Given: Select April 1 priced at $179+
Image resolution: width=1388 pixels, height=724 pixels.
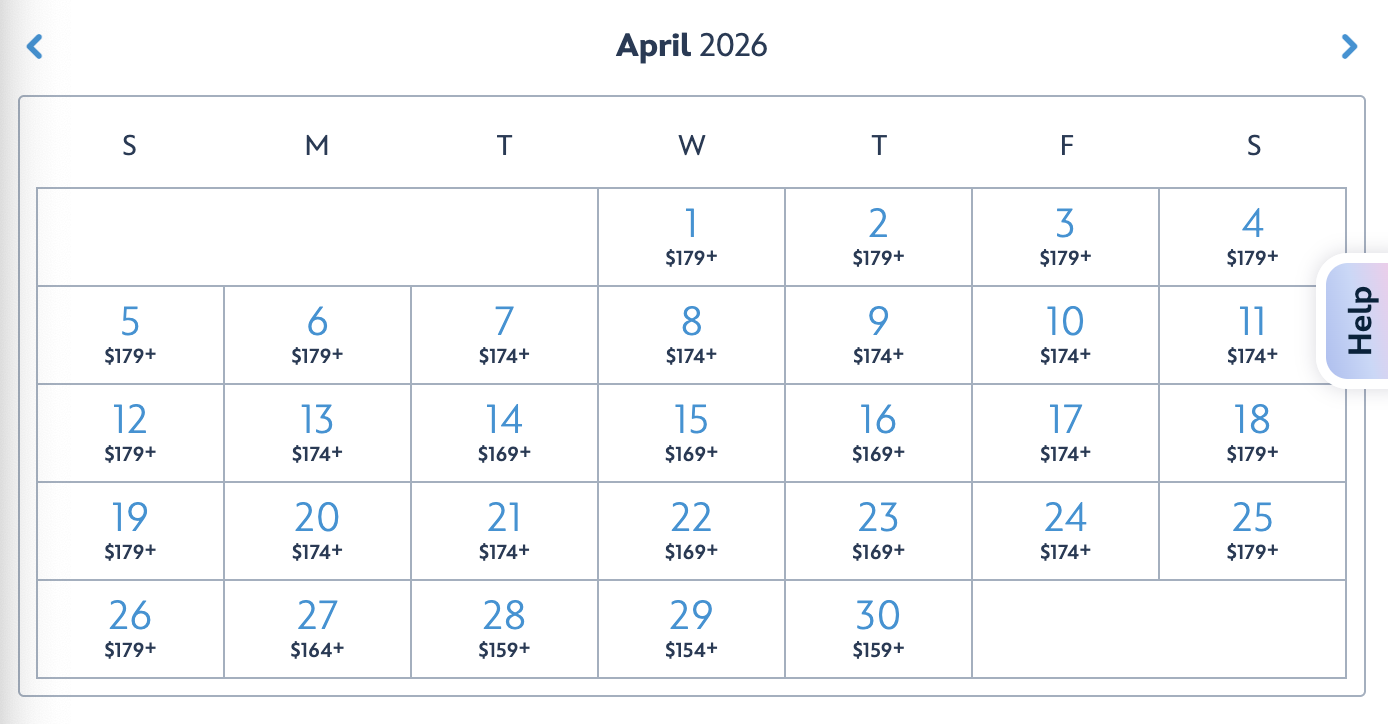Looking at the screenshot, I should pos(691,237).
